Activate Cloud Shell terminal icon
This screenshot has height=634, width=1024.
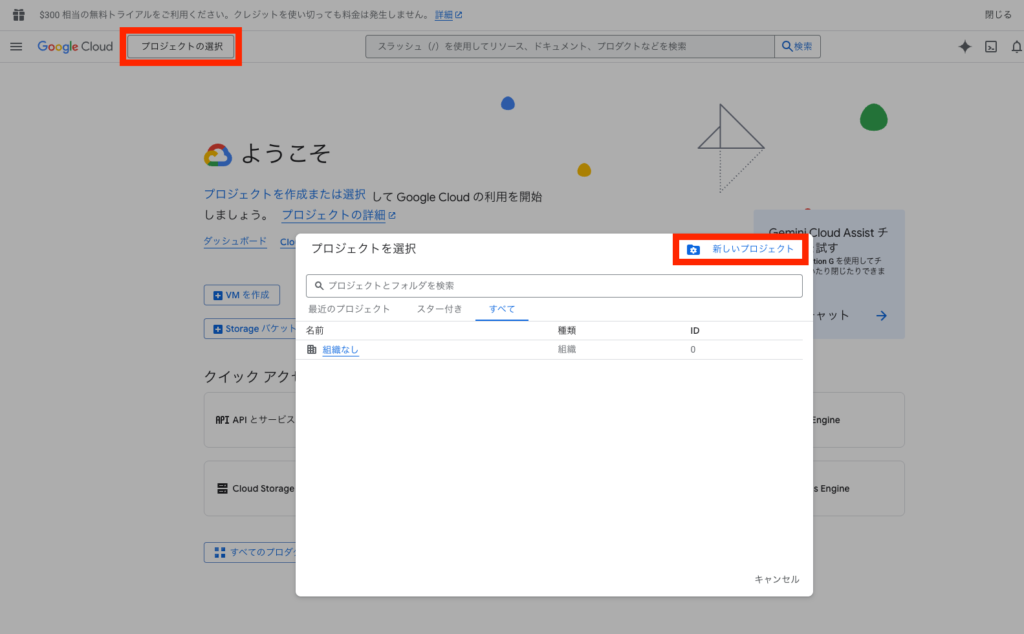(x=991, y=47)
